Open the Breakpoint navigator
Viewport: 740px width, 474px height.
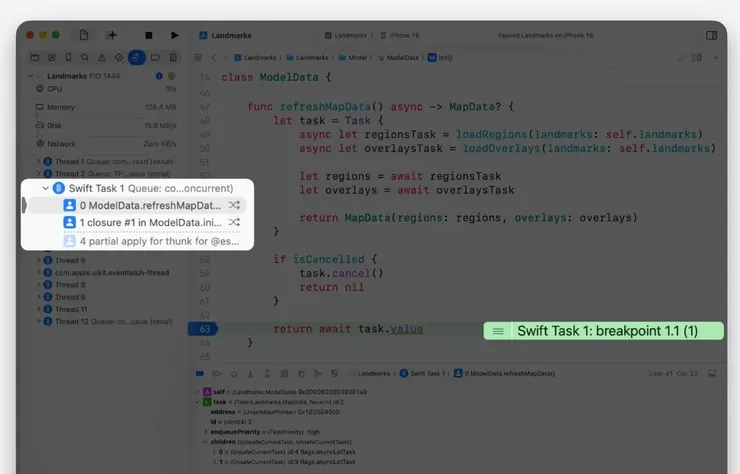(155, 58)
